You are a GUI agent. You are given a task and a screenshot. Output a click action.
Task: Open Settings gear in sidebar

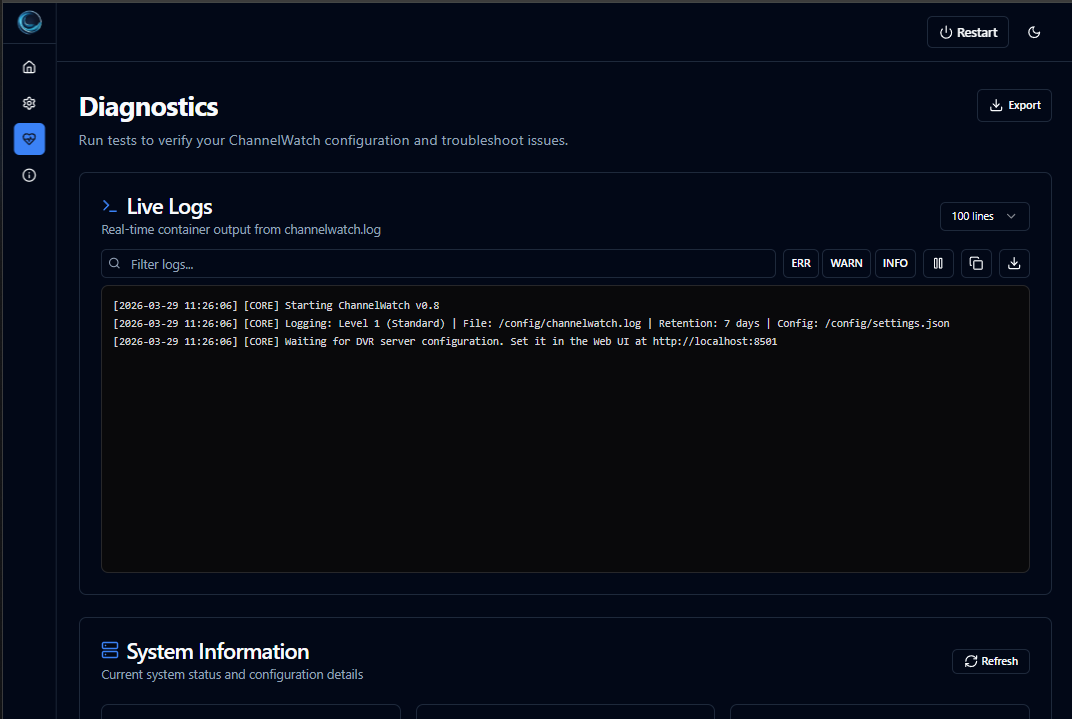click(29, 103)
